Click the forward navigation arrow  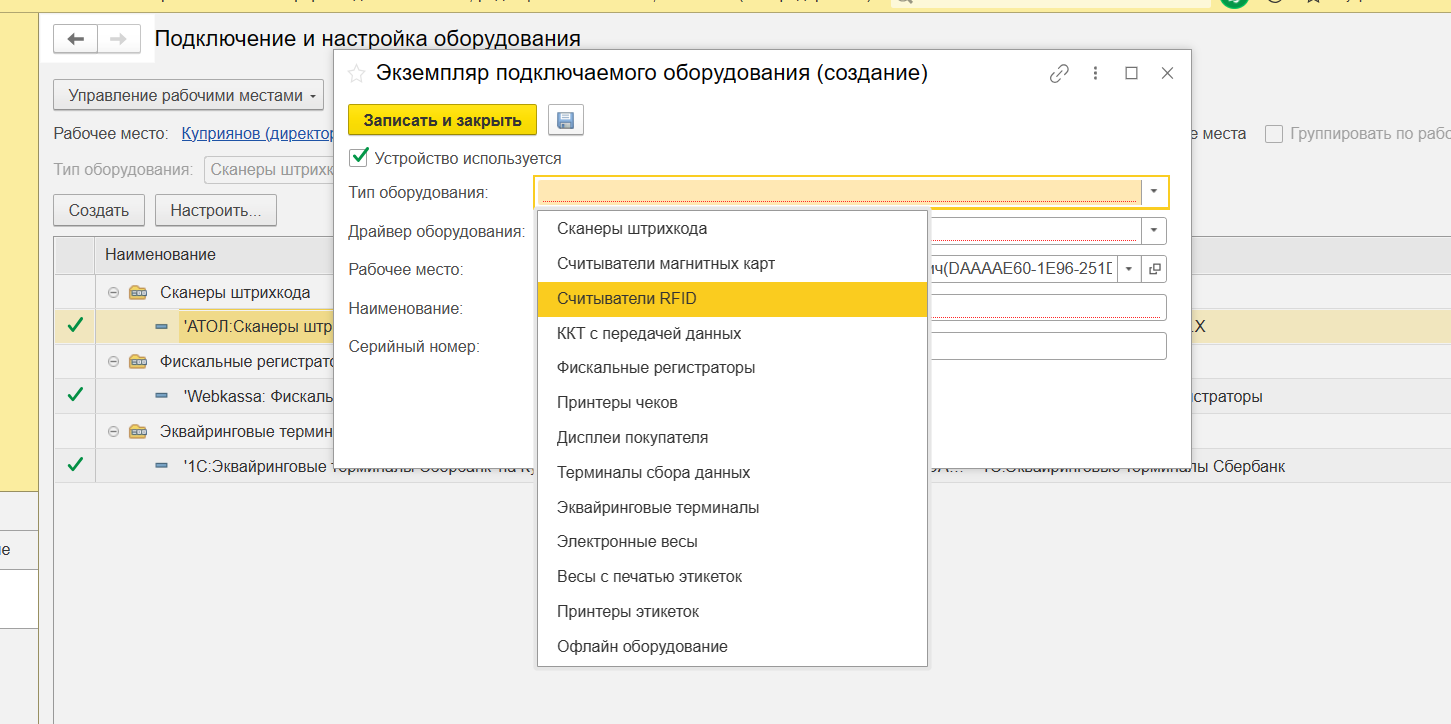click(x=118, y=39)
